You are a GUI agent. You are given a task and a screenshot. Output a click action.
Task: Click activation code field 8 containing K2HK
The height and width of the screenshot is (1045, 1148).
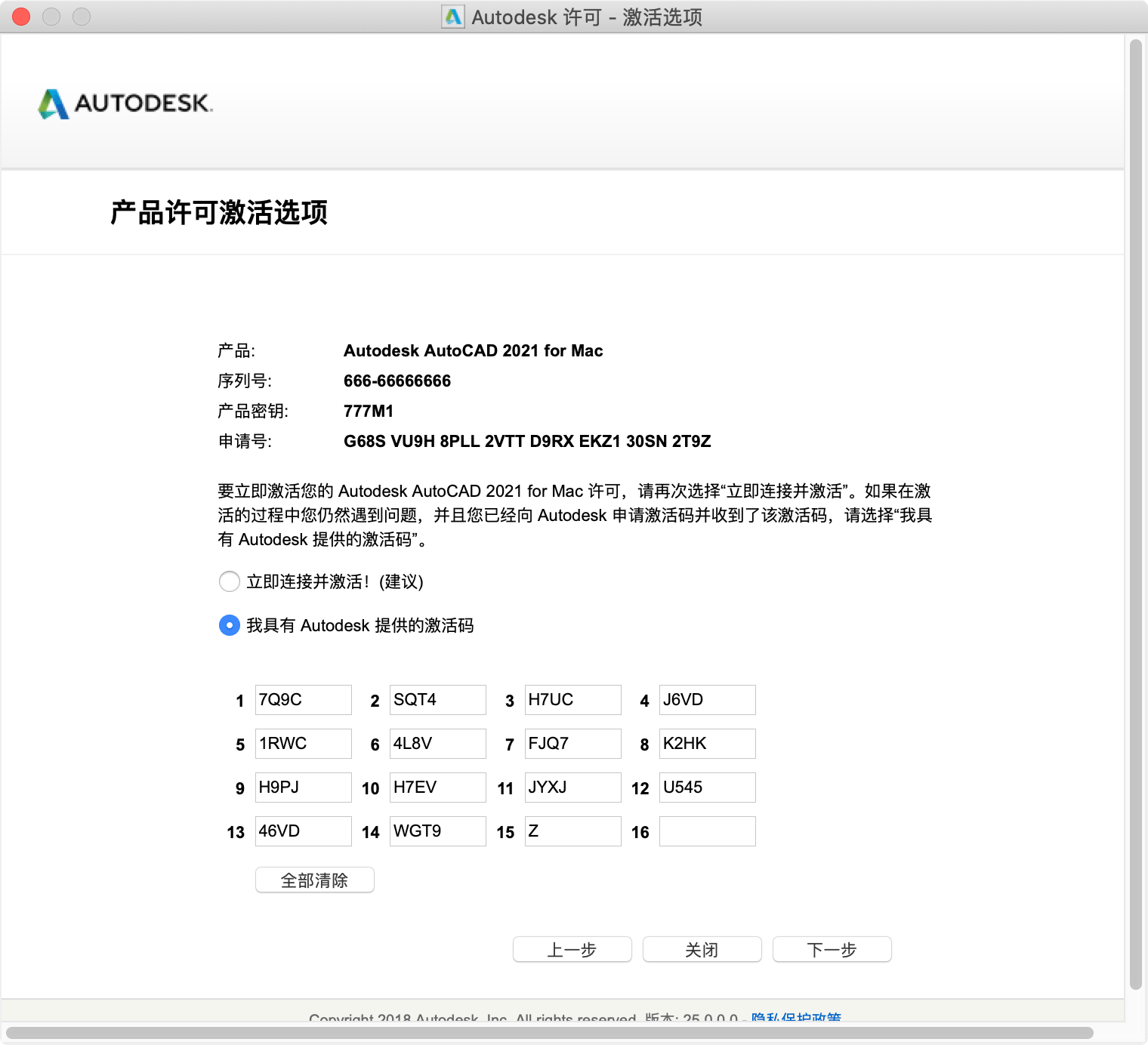point(708,744)
